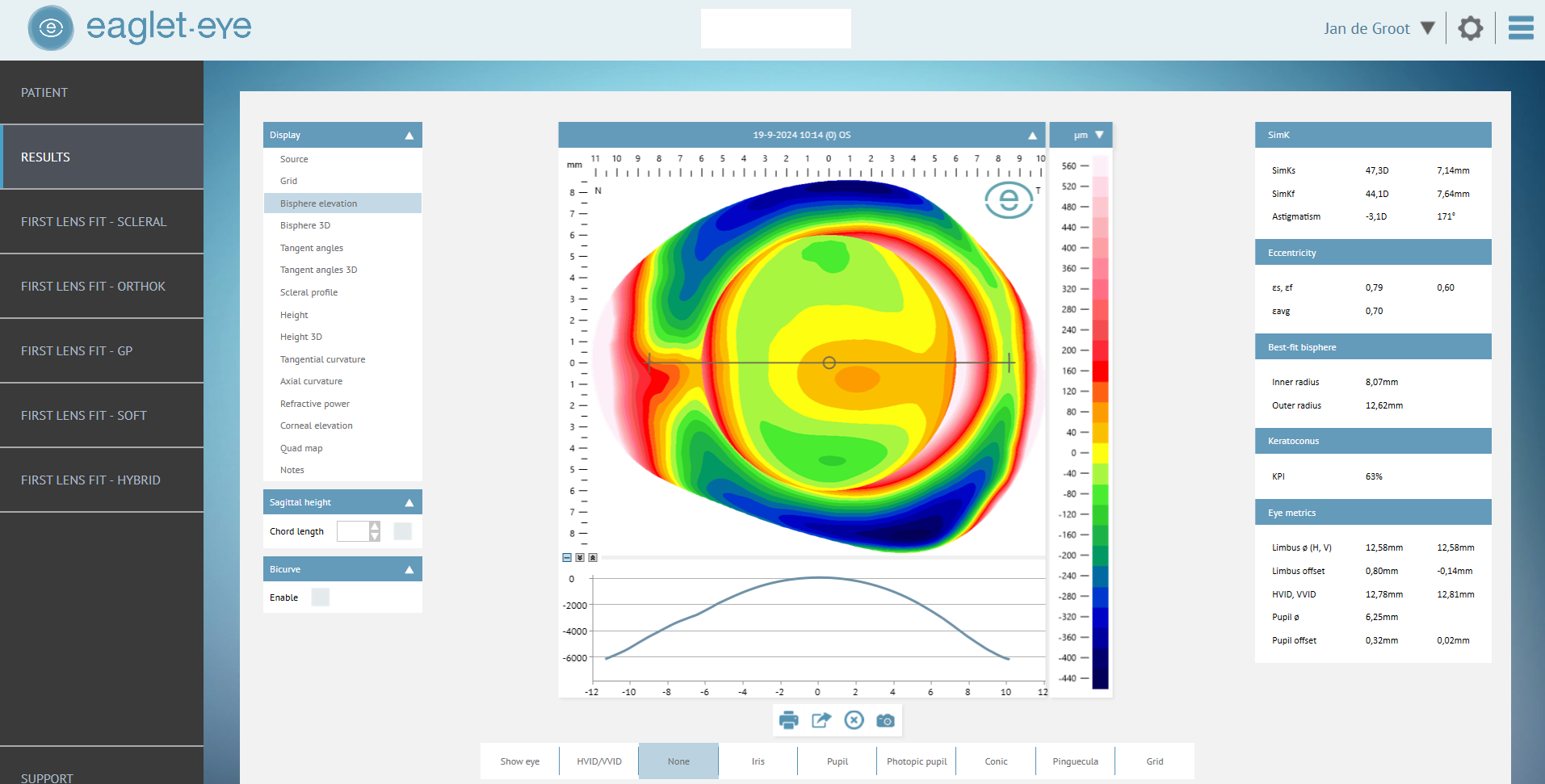This screenshot has width=1545, height=784.
Task: Click the double-up arrow icon under the map
Action: 593,558
